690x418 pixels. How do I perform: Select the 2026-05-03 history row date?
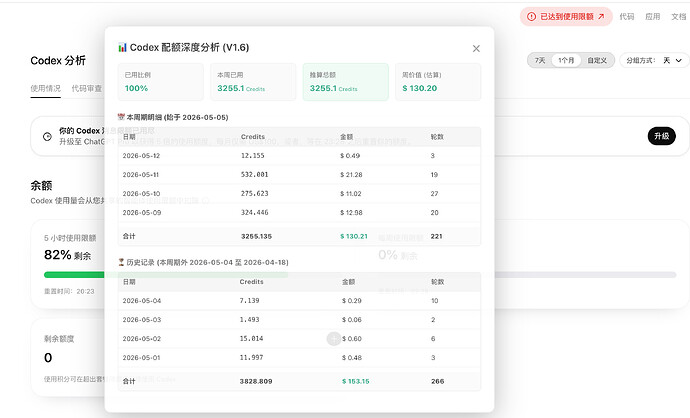(142, 320)
